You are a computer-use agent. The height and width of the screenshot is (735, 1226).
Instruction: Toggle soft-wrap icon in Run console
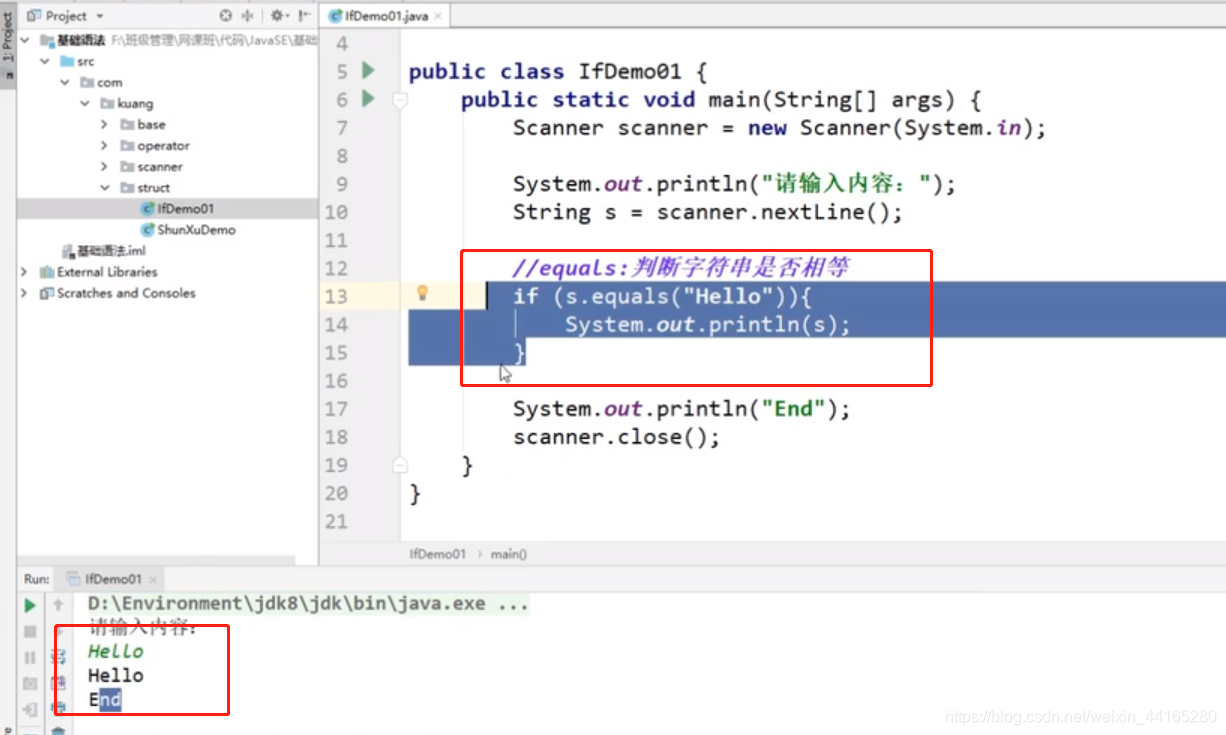coord(58,657)
